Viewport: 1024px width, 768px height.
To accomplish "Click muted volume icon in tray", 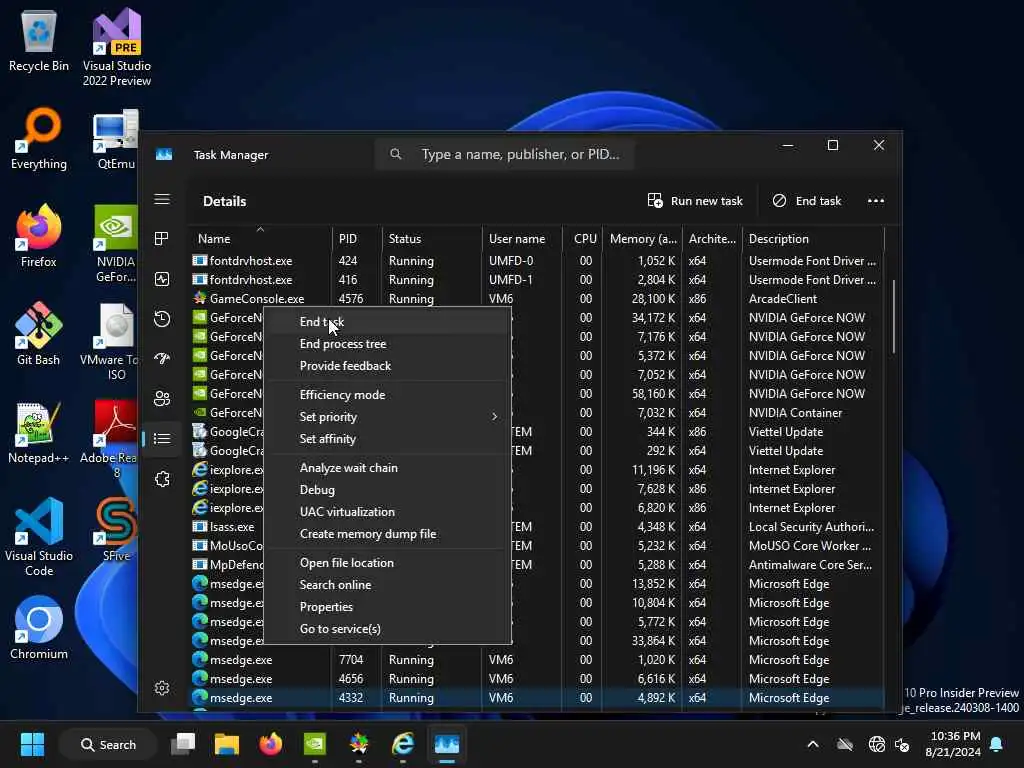I will pyautogui.click(x=903, y=744).
